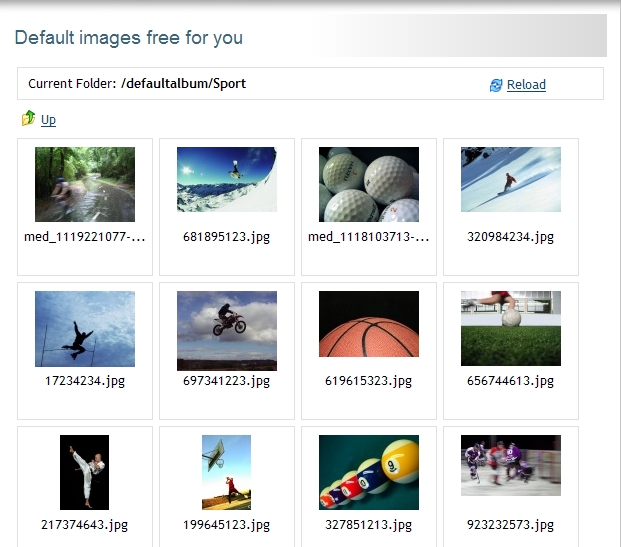Select the snowboarder jump thumbnail 681895123.jpg
This screenshot has height=547, width=621.
[x=227, y=179]
